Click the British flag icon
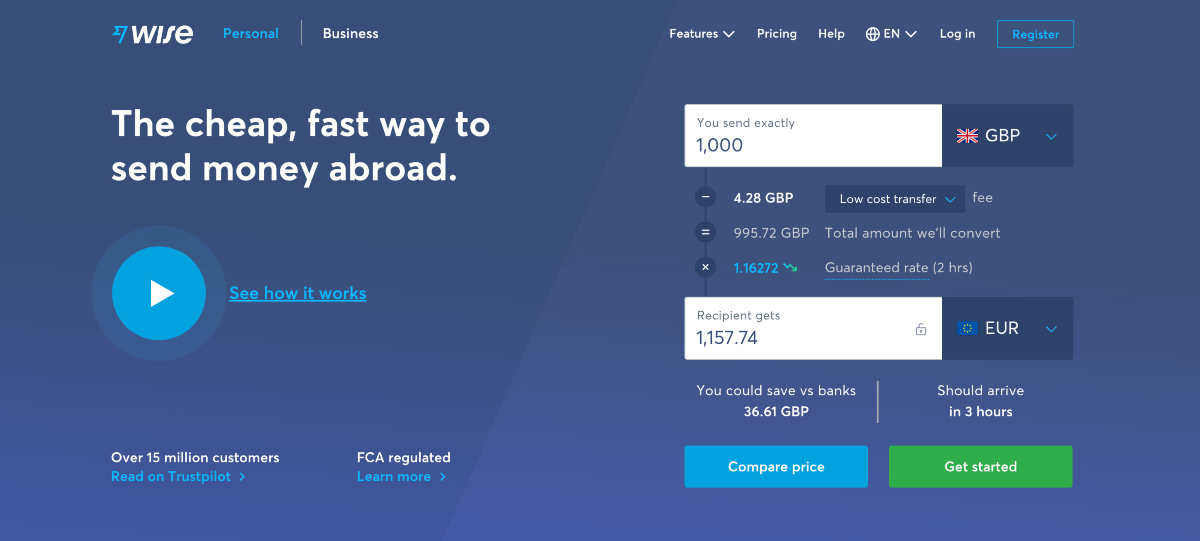 point(967,136)
